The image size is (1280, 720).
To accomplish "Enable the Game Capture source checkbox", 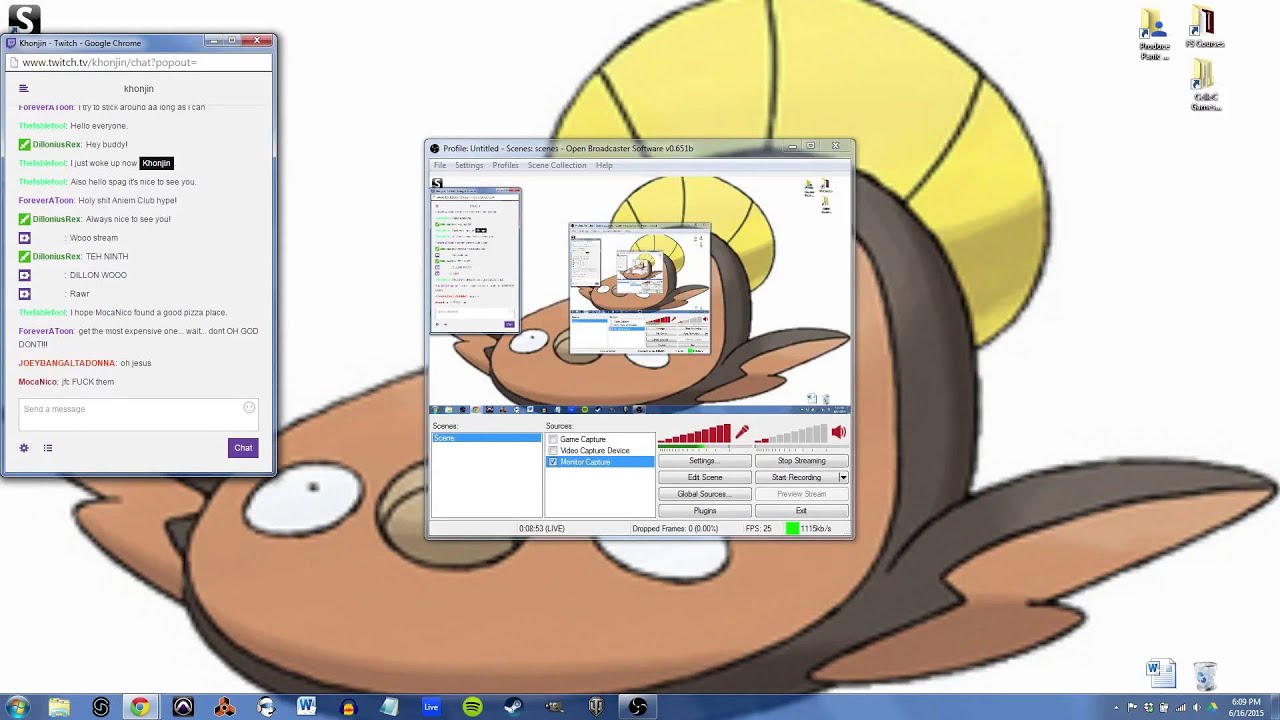I will pyautogui.click(x=553, y=439).
